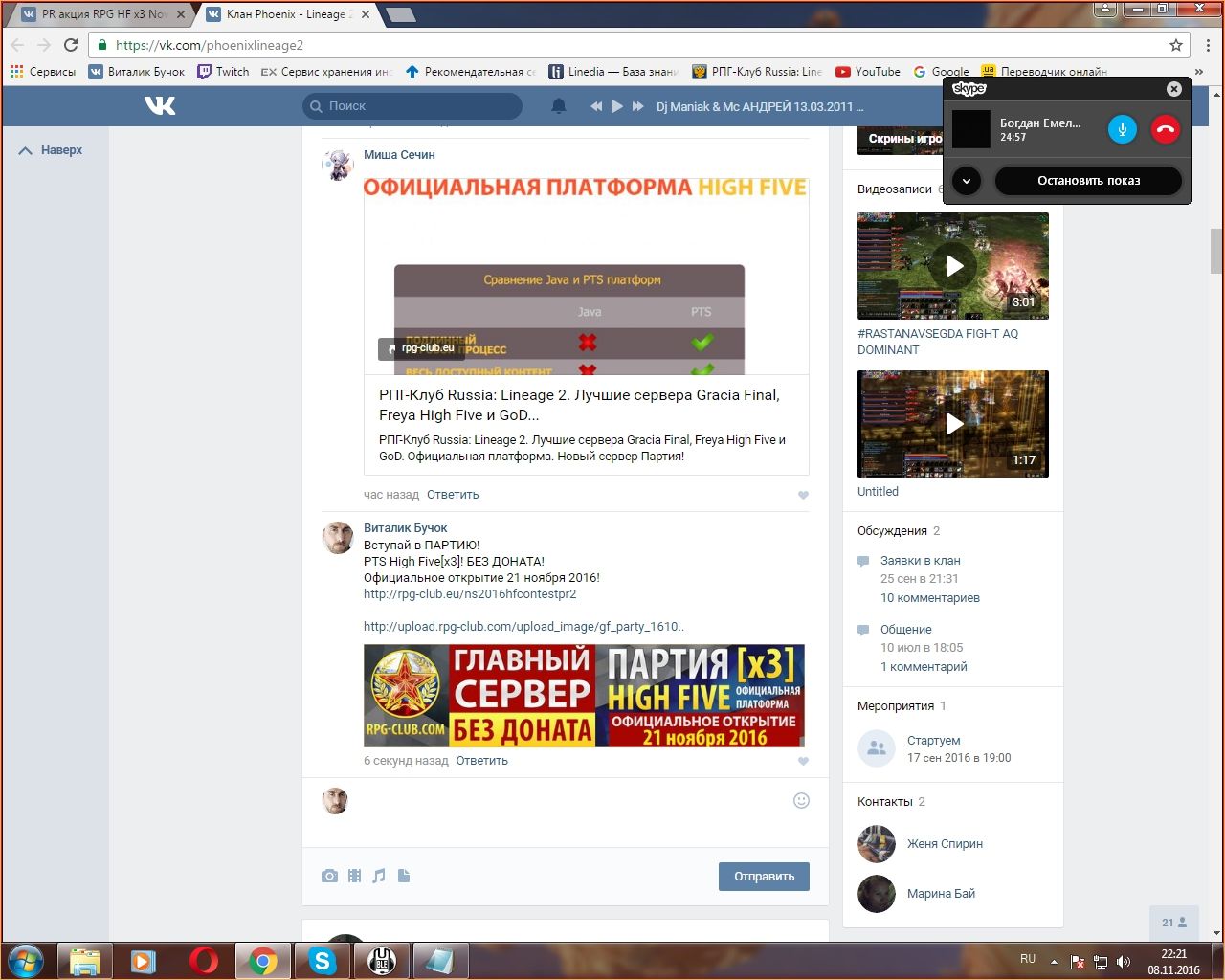This screenshot has height=980, width=1225.
Task: Click the 'Отправить' send button
Action: click(764, 877)
